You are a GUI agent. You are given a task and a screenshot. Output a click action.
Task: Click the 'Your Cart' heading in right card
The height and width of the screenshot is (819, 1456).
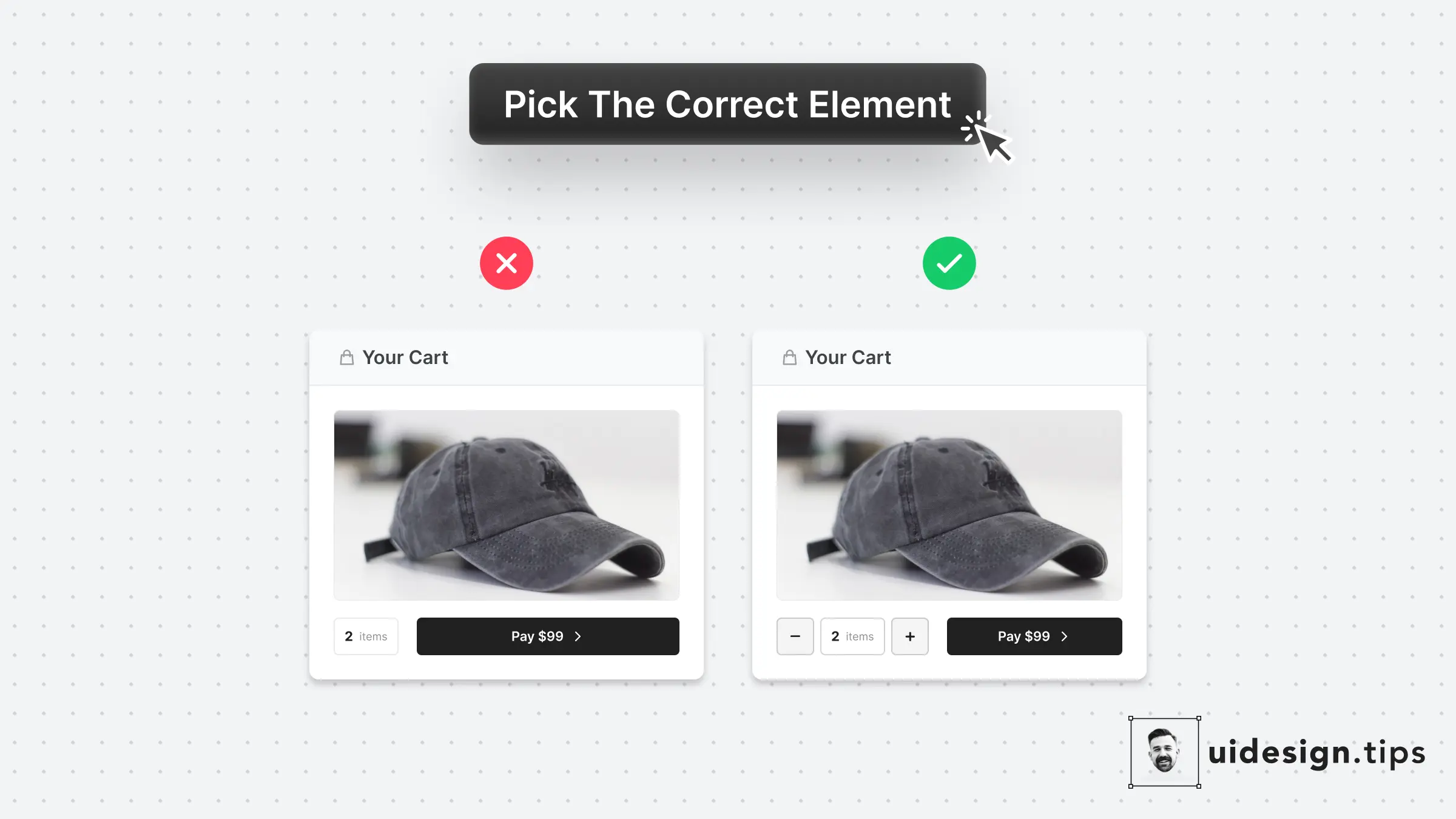click(x=848, y=357)
